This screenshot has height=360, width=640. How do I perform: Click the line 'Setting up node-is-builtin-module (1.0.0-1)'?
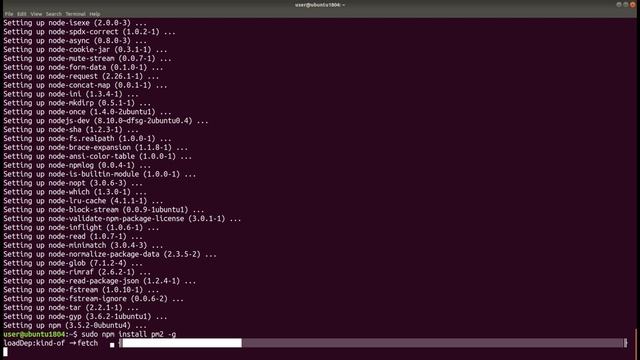99,174
